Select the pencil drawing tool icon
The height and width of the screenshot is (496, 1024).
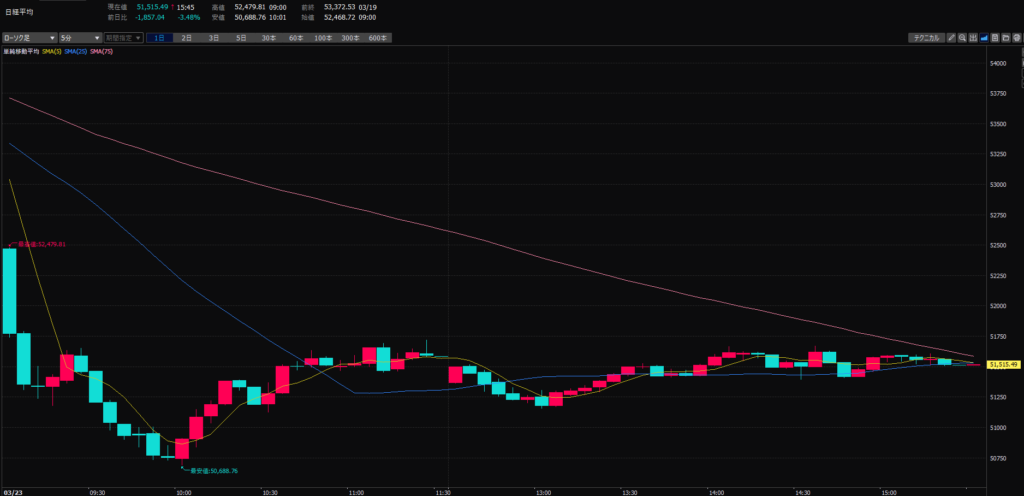[952, 38]
